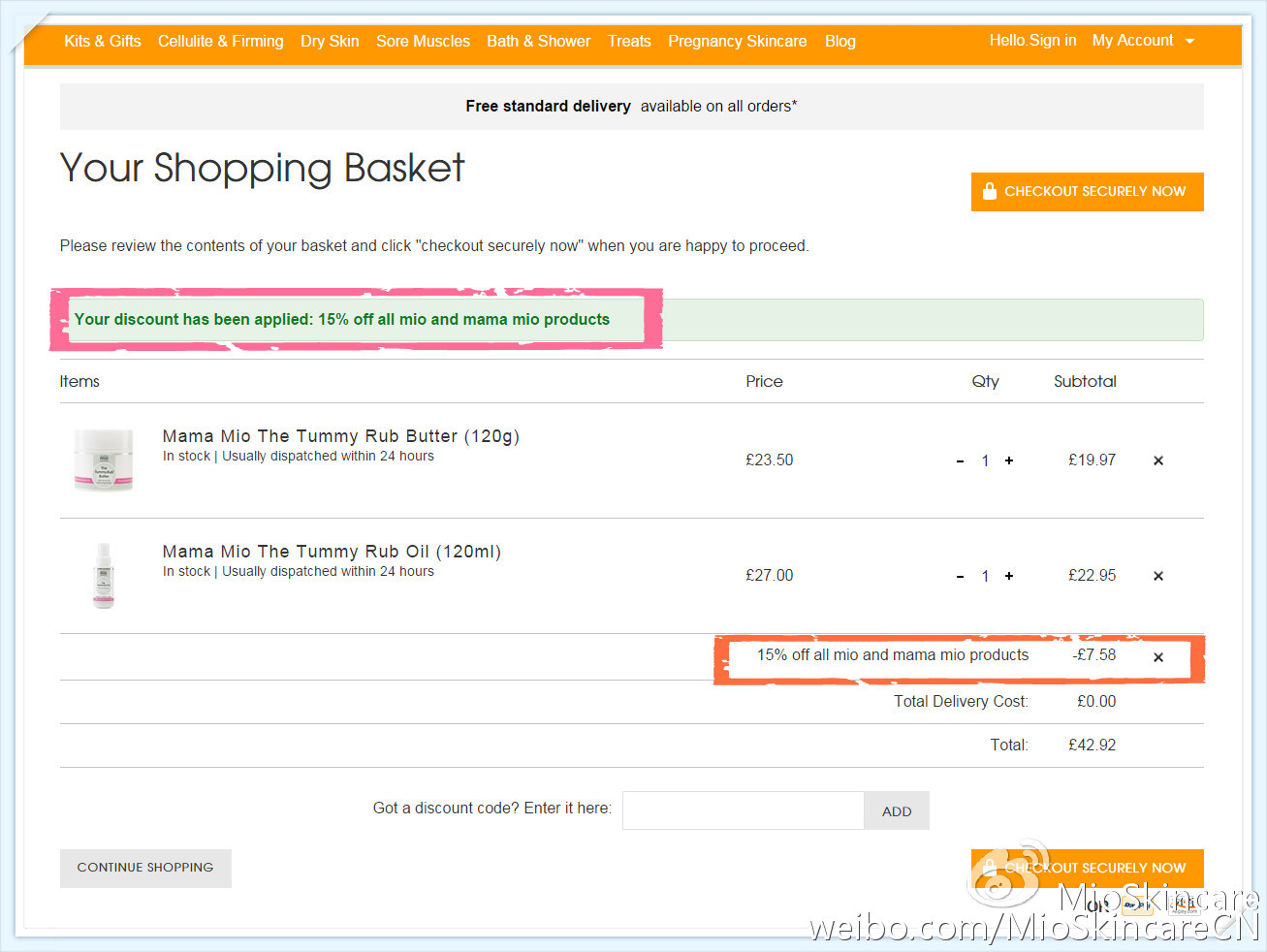This screenshot has height=952, width=1267.
Task: Open the Kits & Gifts menu
Action: (x=103, y=41)
